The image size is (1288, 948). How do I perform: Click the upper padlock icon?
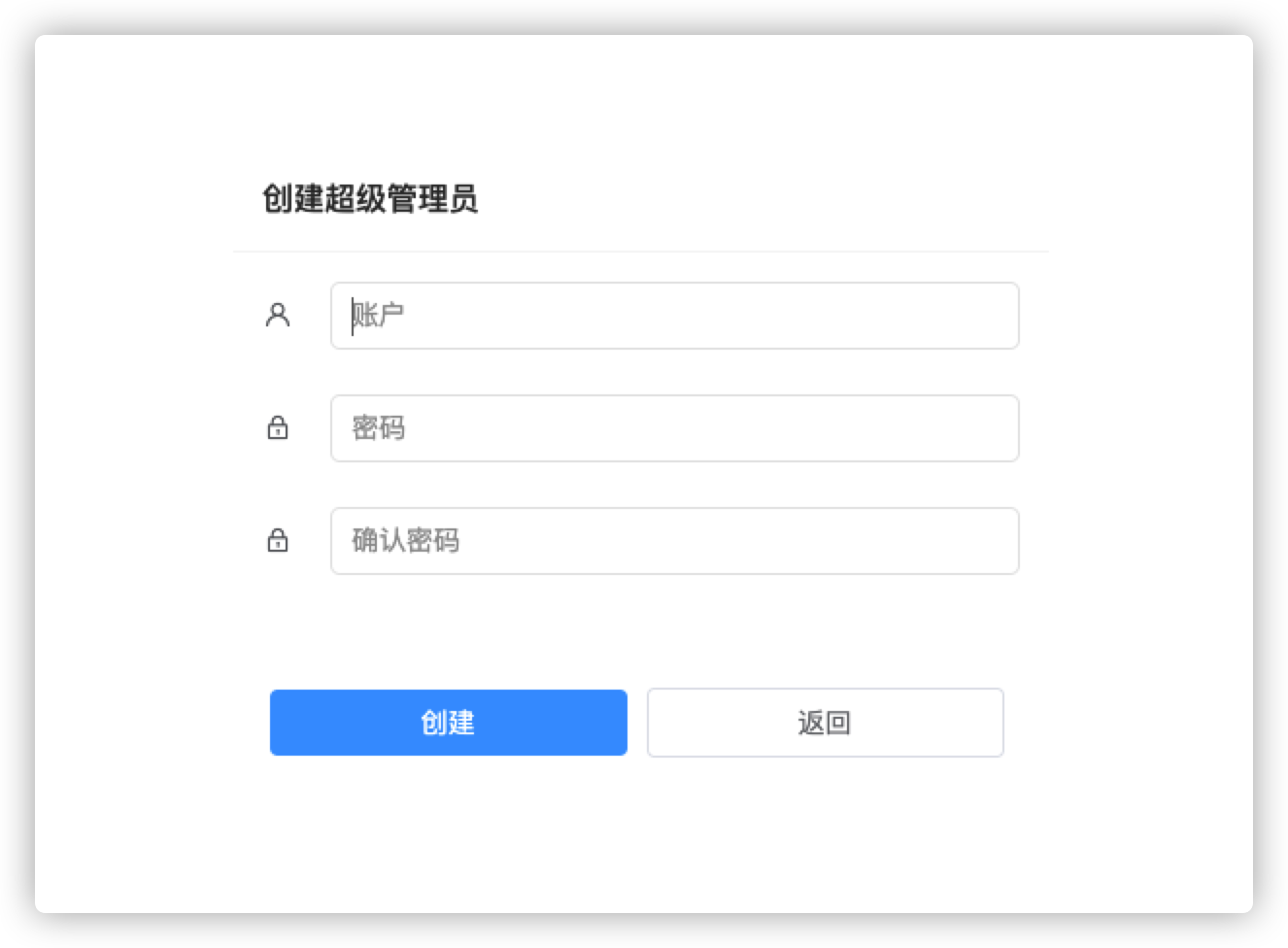[278, 427]
